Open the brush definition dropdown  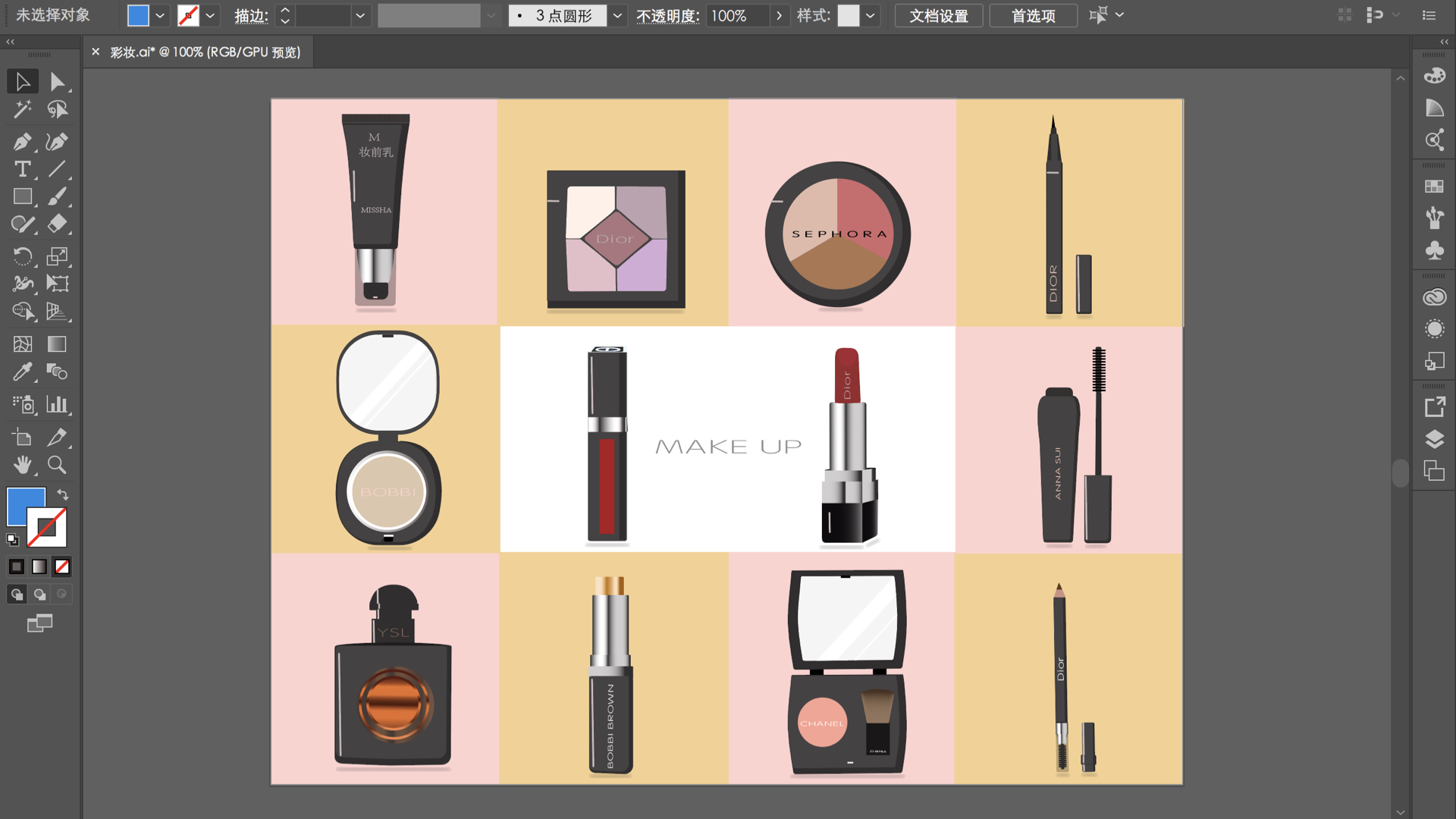coord(617,15)
